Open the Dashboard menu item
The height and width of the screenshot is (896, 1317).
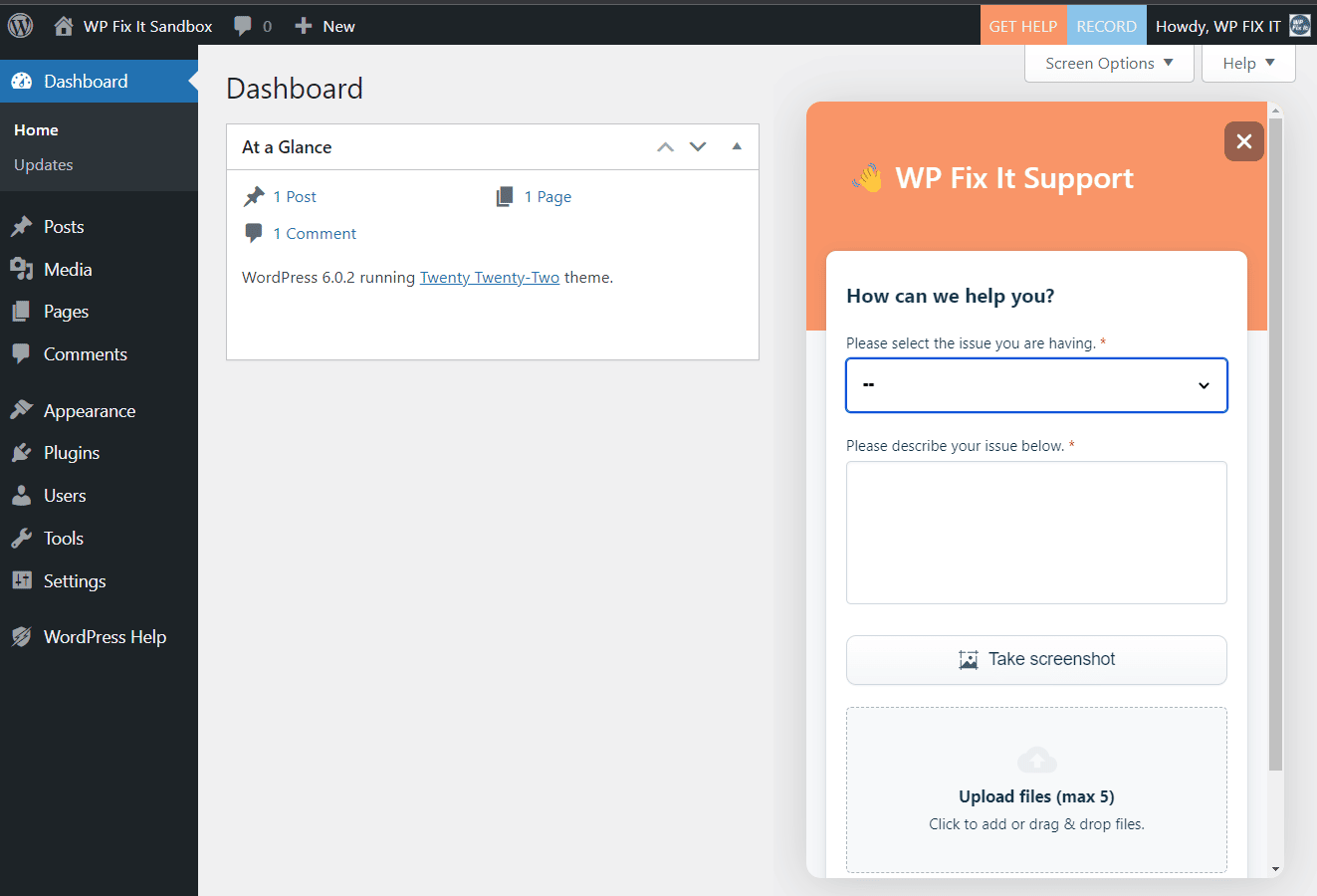99,82
